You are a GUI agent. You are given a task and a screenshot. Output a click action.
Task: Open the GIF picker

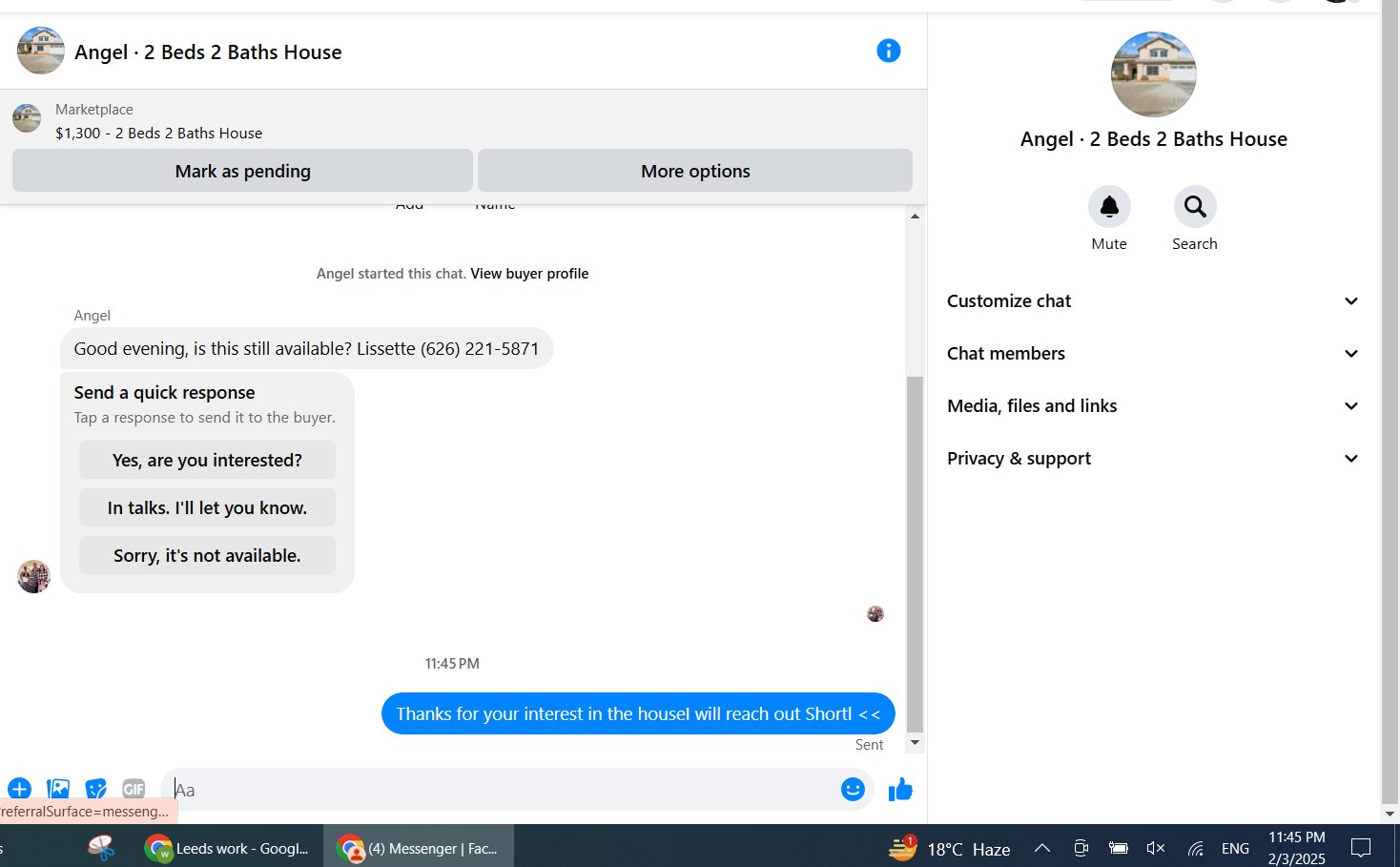click(134, 790)
